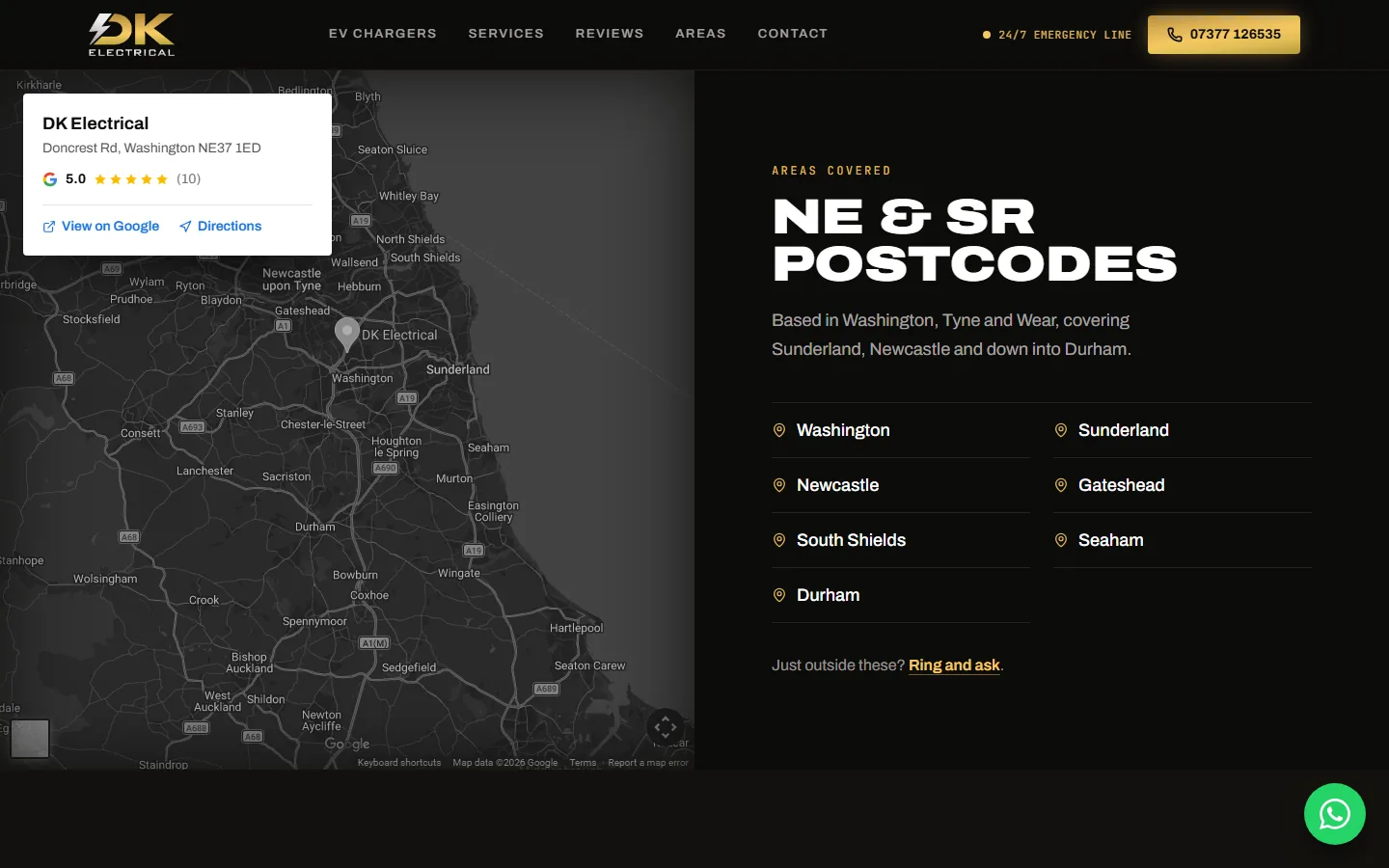The image size is (1389, 868).
Task: Open Services nav item
Action: [x=506, y=34]
